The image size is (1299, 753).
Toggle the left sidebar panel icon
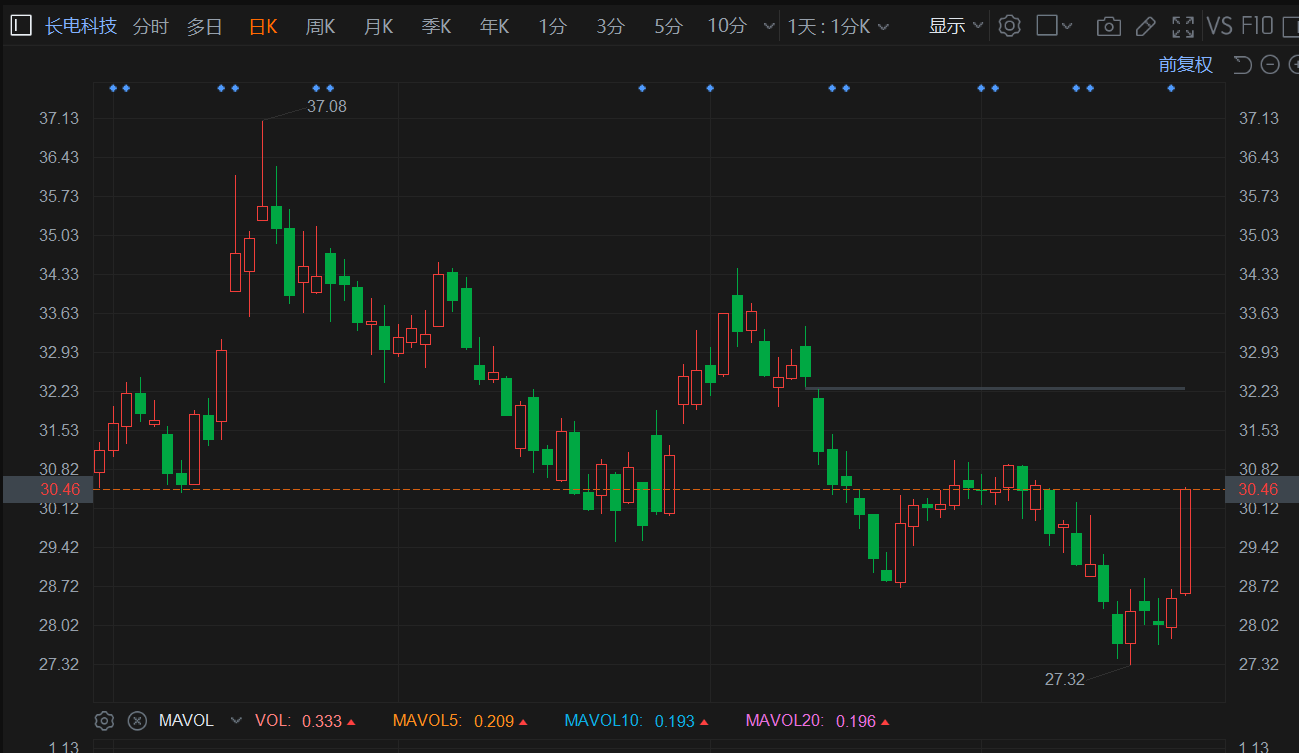click(21, 26)
